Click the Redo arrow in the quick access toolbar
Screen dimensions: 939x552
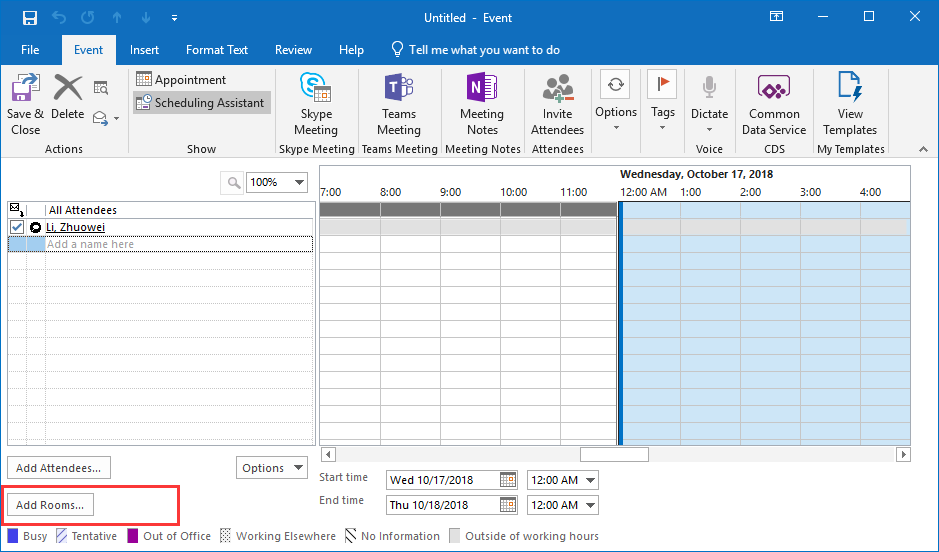coord(87,18)
